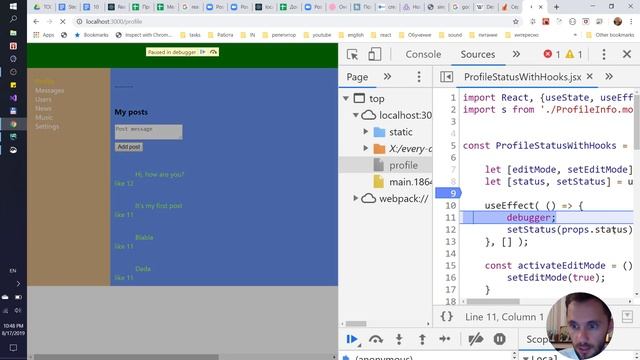The width and height of the screenshot is (640, 360).
Task: Open the profile file in tree
Action: (403, 165)
